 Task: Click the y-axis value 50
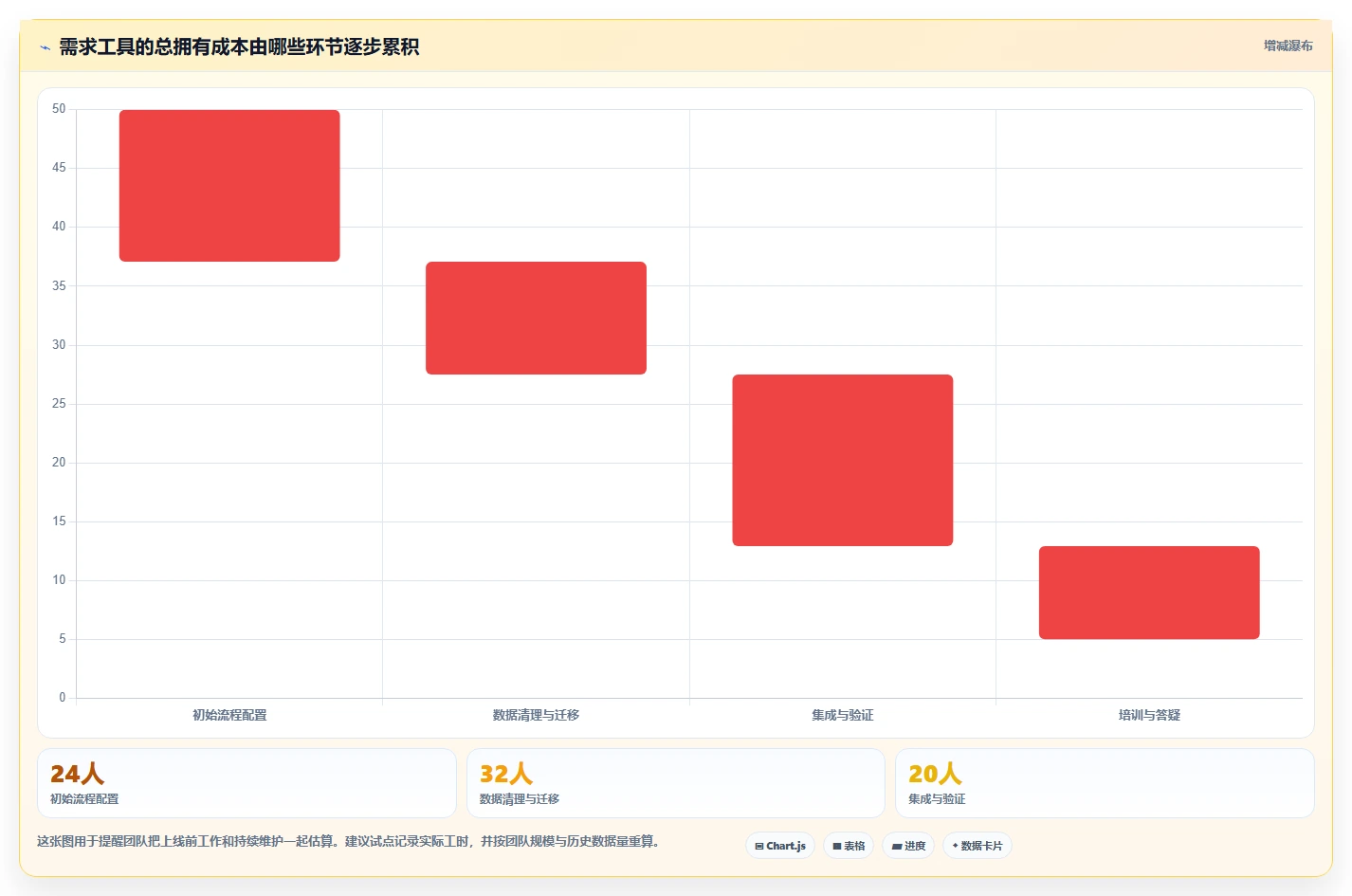point(59,109)
